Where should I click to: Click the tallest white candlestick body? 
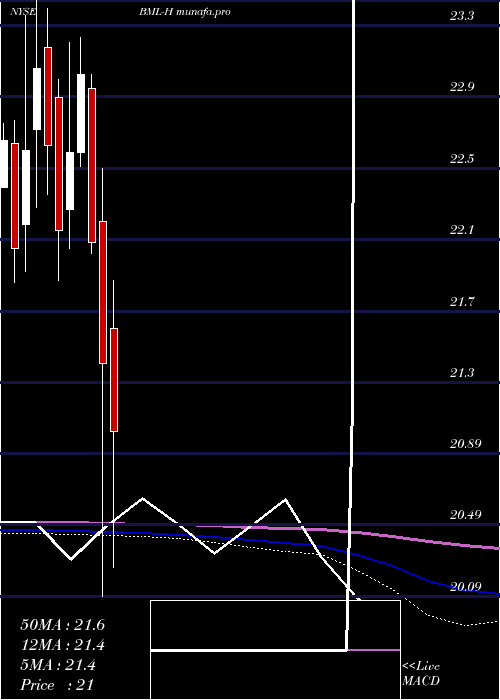point(81,113)
